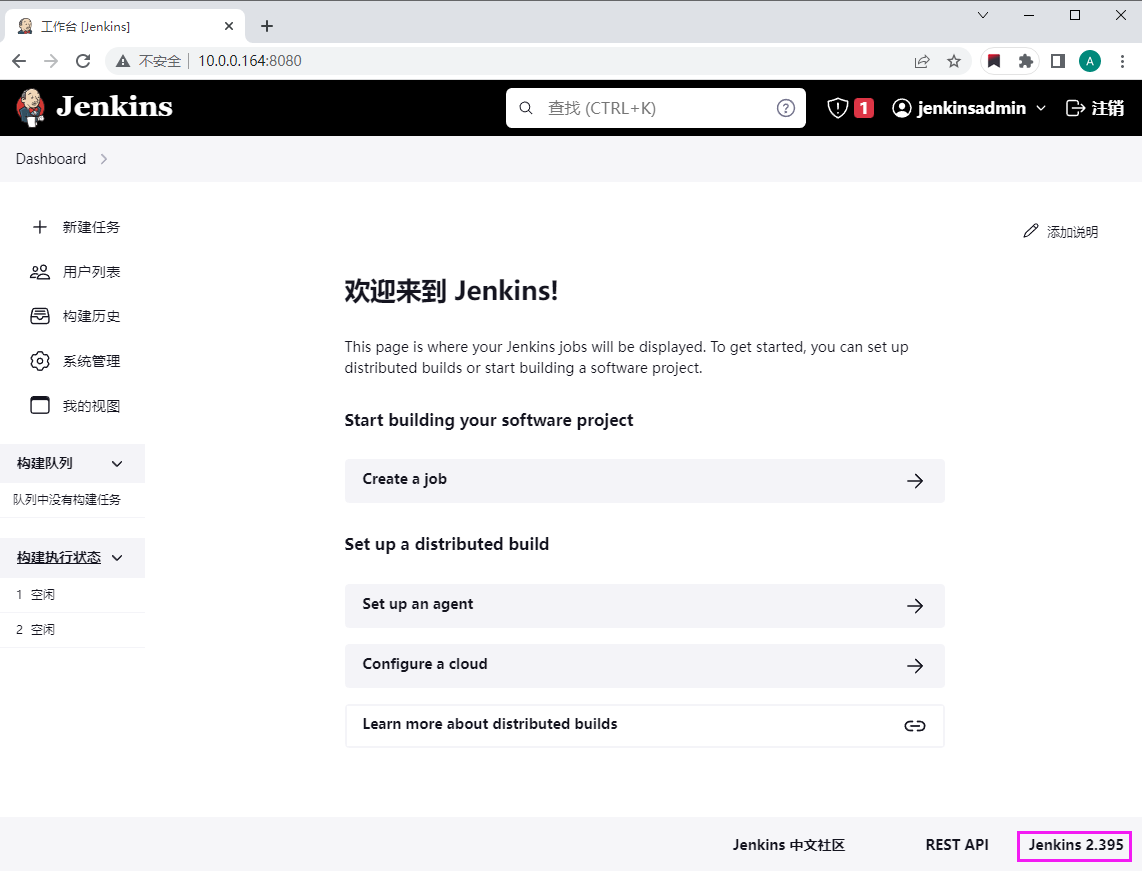Open the security warning shield icon
Screen dimensions: 1142x871
[x=838, y=108]
